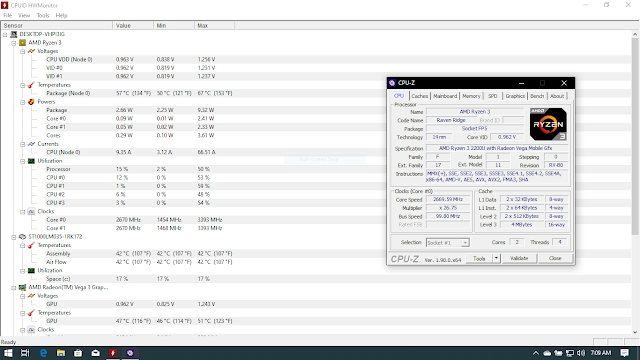The height and width of the screenshot is (360, 640).
Task: Click the Tools button in CPU-Z
Action: click(x=479, y=258)
